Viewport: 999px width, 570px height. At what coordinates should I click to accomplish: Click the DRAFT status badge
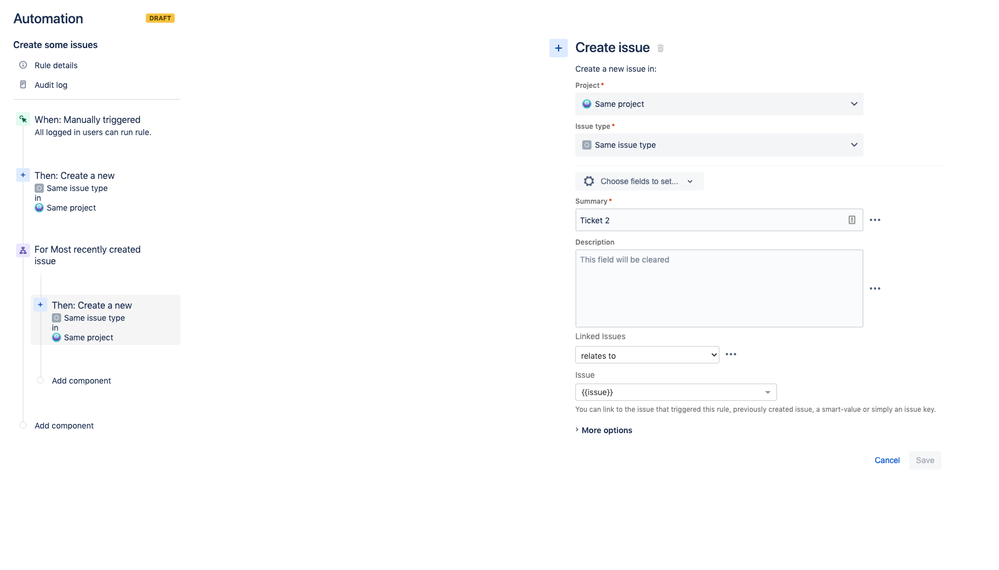[160, 18]
